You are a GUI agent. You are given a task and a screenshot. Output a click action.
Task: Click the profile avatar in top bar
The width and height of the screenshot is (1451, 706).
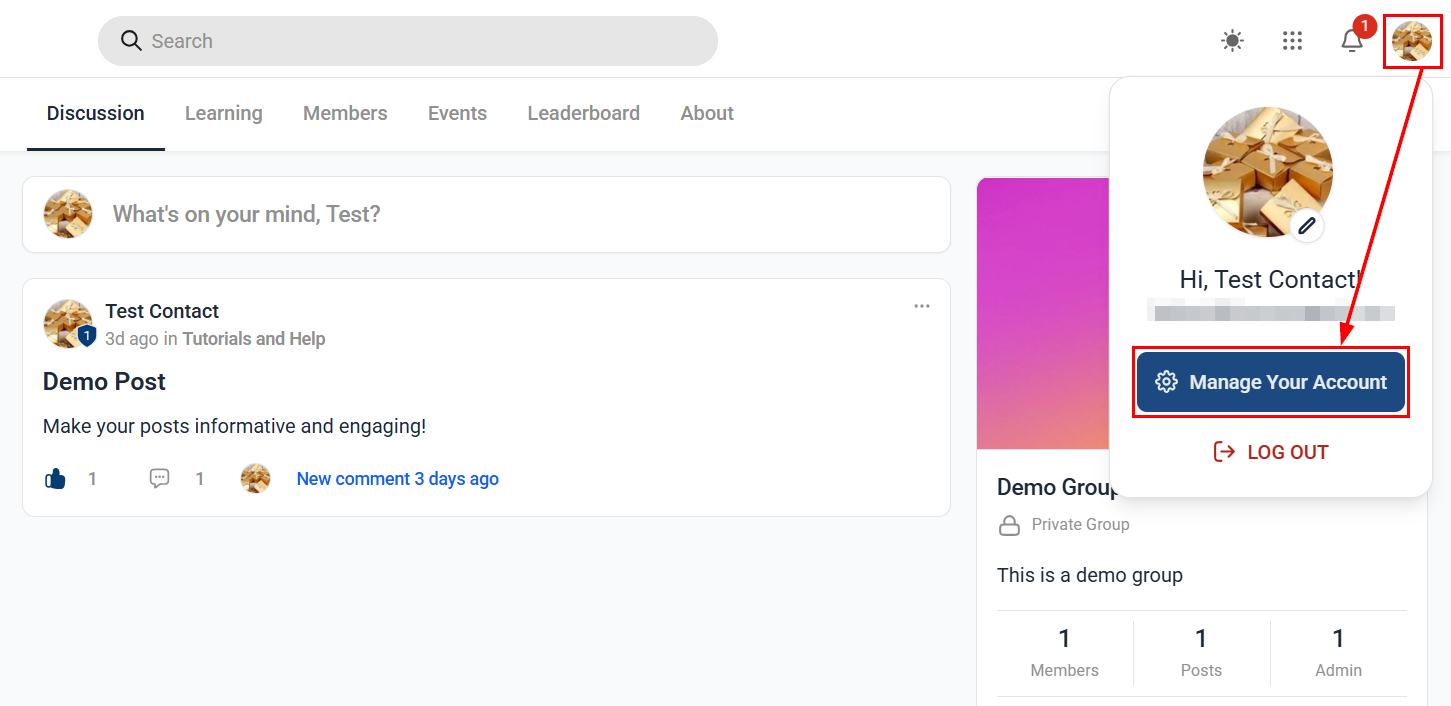point(1412,41)
